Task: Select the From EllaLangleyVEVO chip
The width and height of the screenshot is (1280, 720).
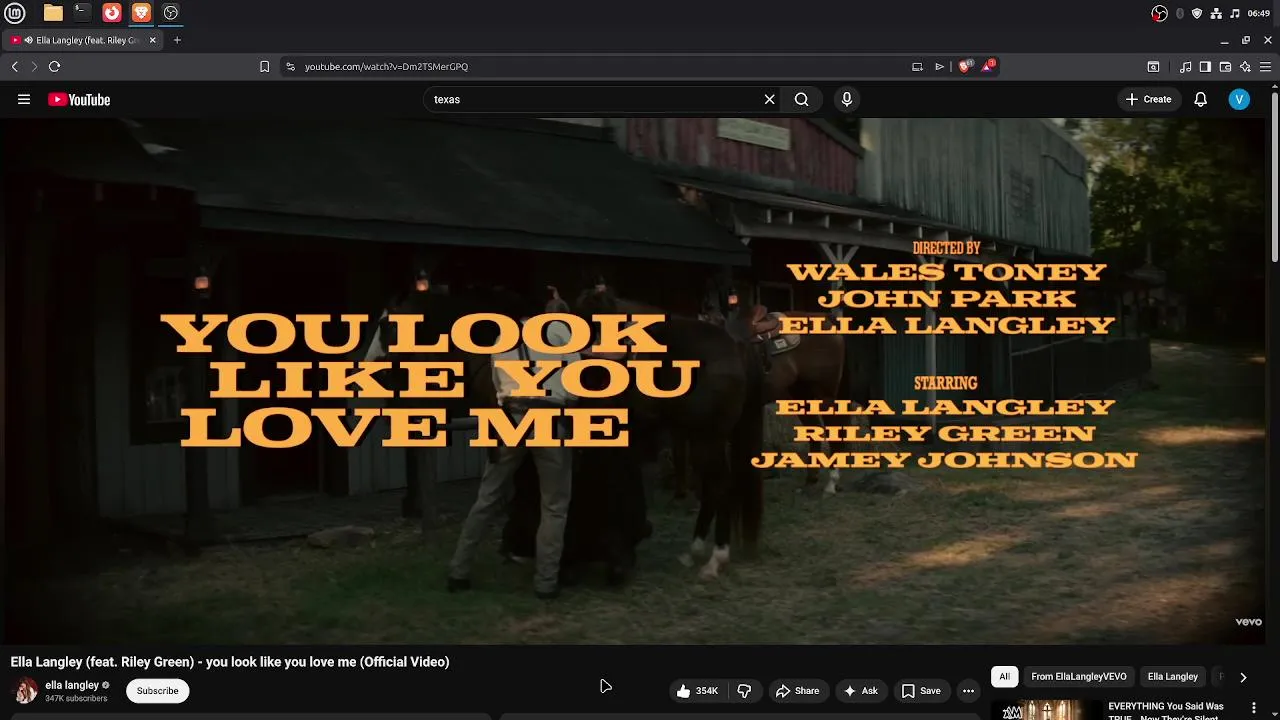Action: [x=1079, y=676]
